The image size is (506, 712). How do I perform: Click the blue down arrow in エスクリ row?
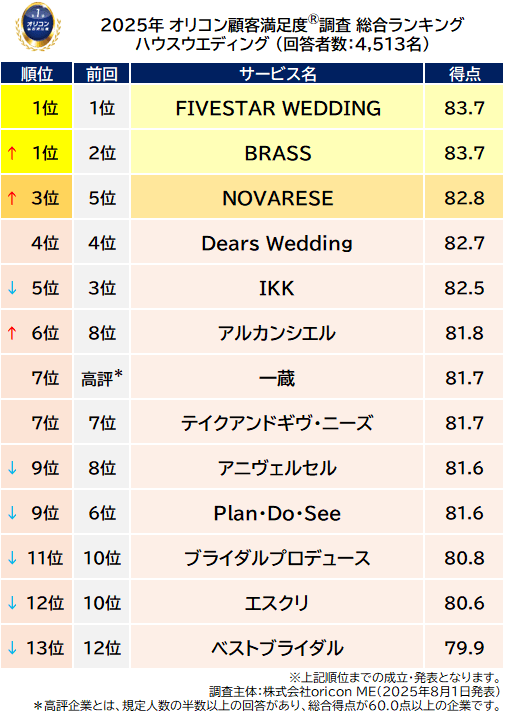pyautogui.click(x=12, y=603)
